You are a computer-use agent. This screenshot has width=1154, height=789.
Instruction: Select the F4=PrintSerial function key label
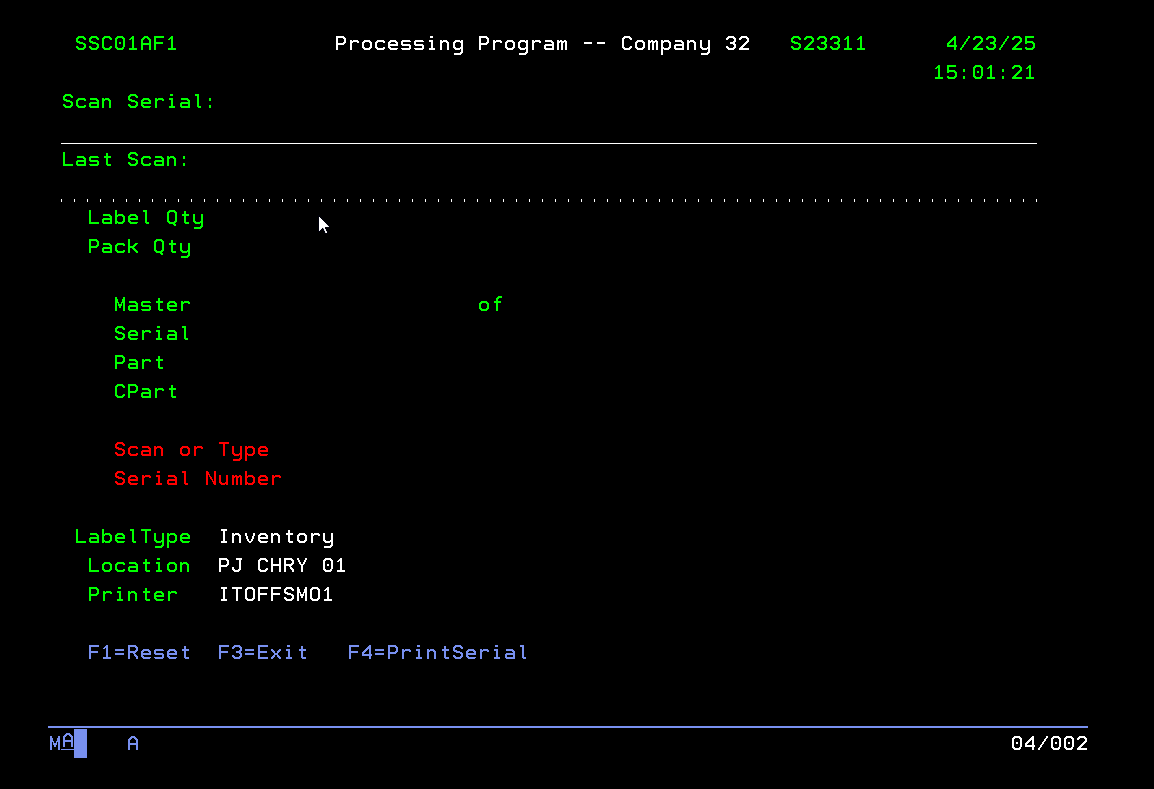(437, 653)
